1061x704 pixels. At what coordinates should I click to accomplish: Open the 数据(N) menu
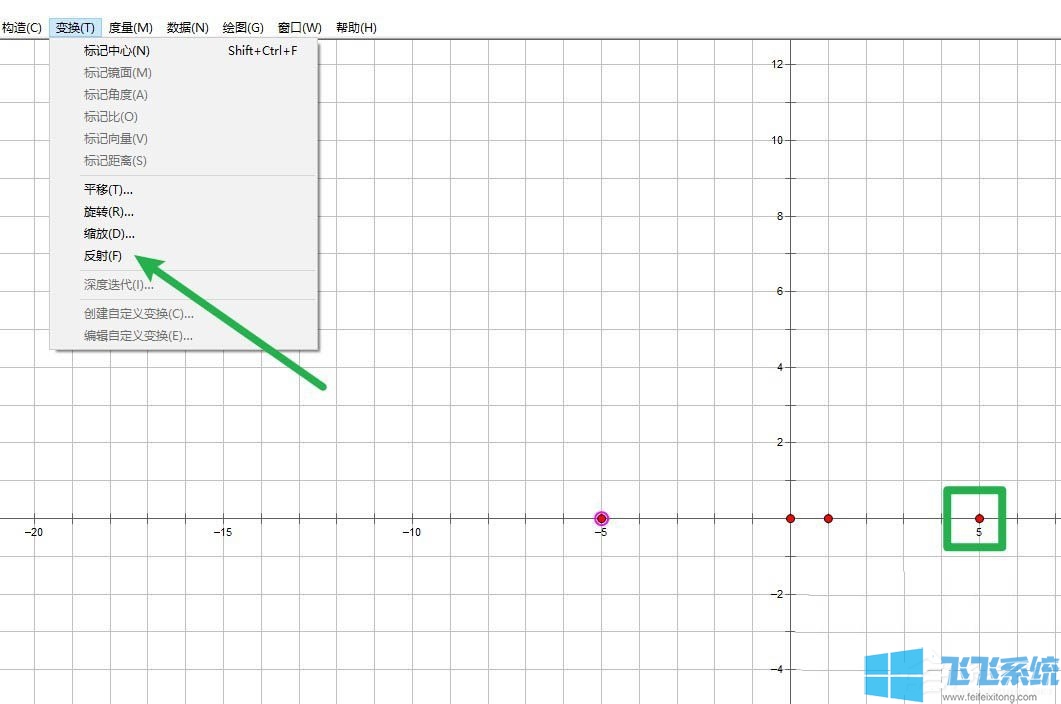tap(187, 28)
